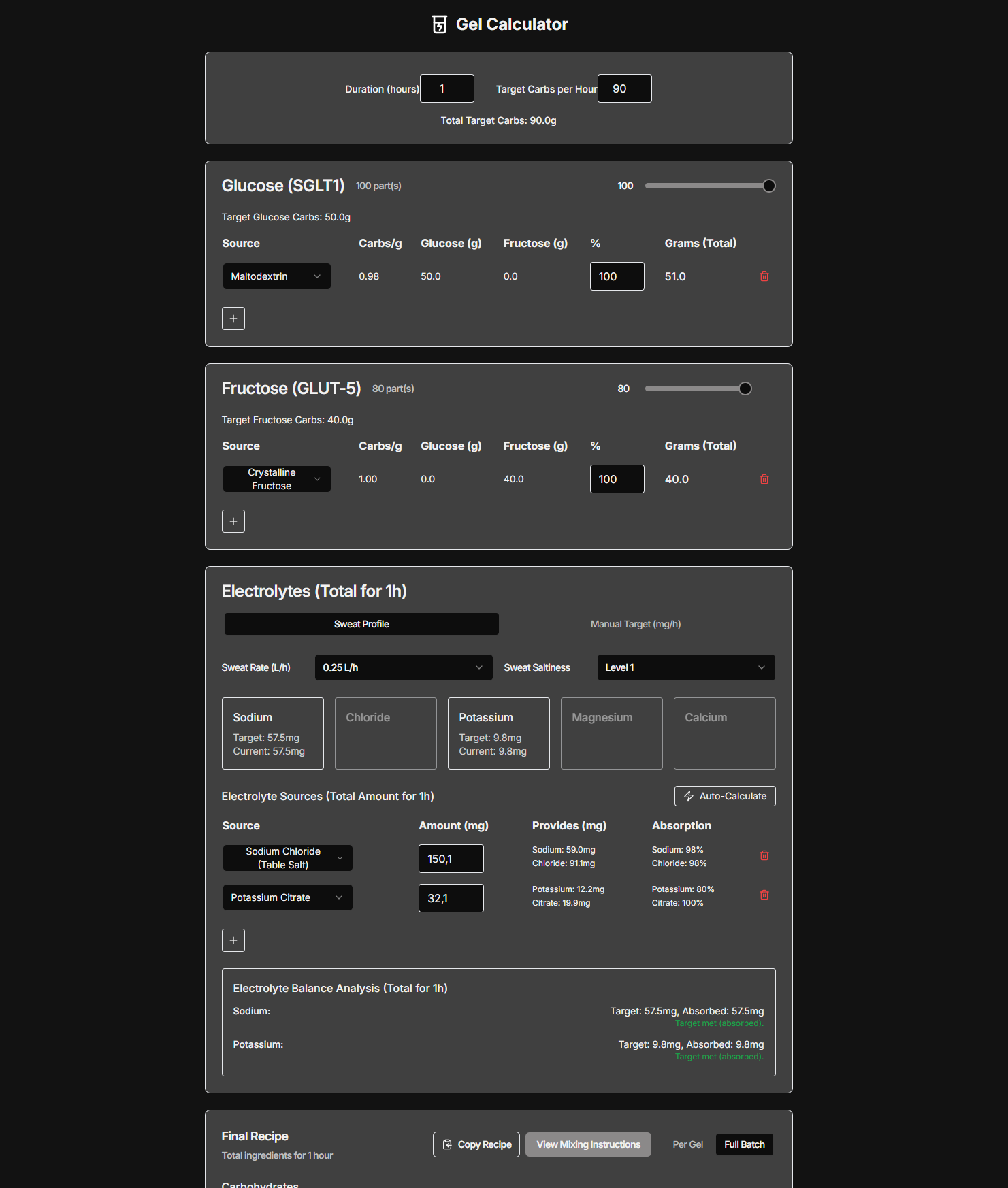The height and width of the screenshot is (1188, 1008).
Task: Click the 100 part(s) label
Action: click(378, 186)
